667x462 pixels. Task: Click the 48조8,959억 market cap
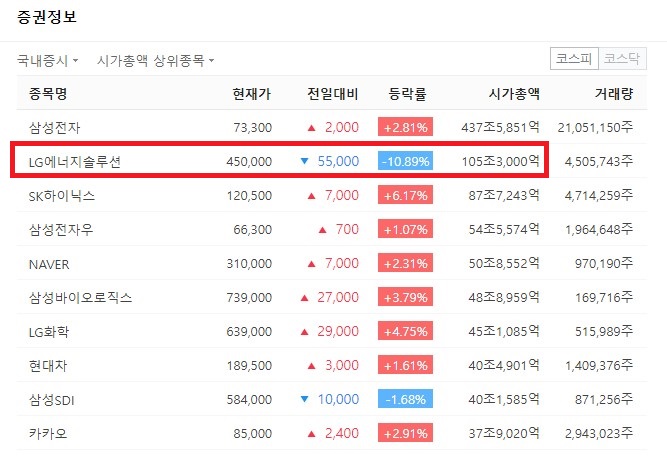504,297
